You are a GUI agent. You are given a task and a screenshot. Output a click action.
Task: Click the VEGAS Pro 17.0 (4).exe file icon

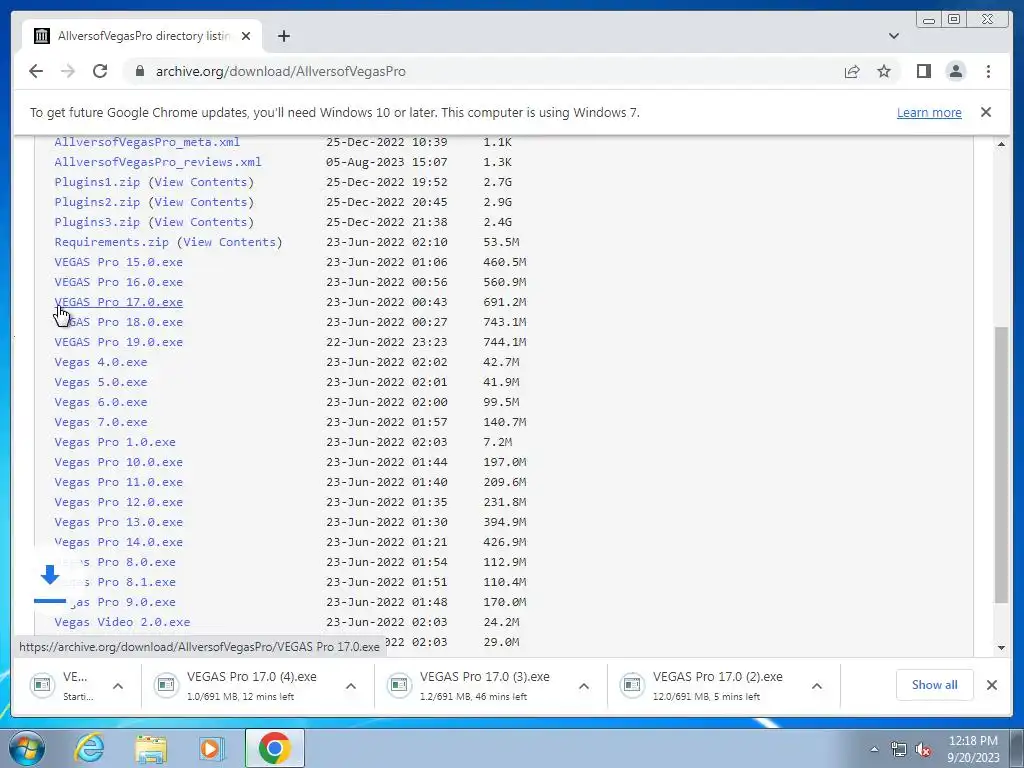pos(166,684)
